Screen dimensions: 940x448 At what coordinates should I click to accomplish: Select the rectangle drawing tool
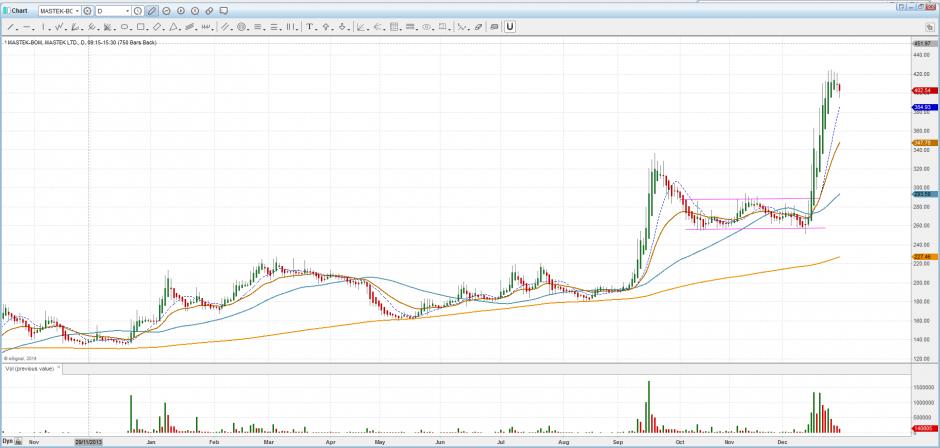tap(140, 27)
